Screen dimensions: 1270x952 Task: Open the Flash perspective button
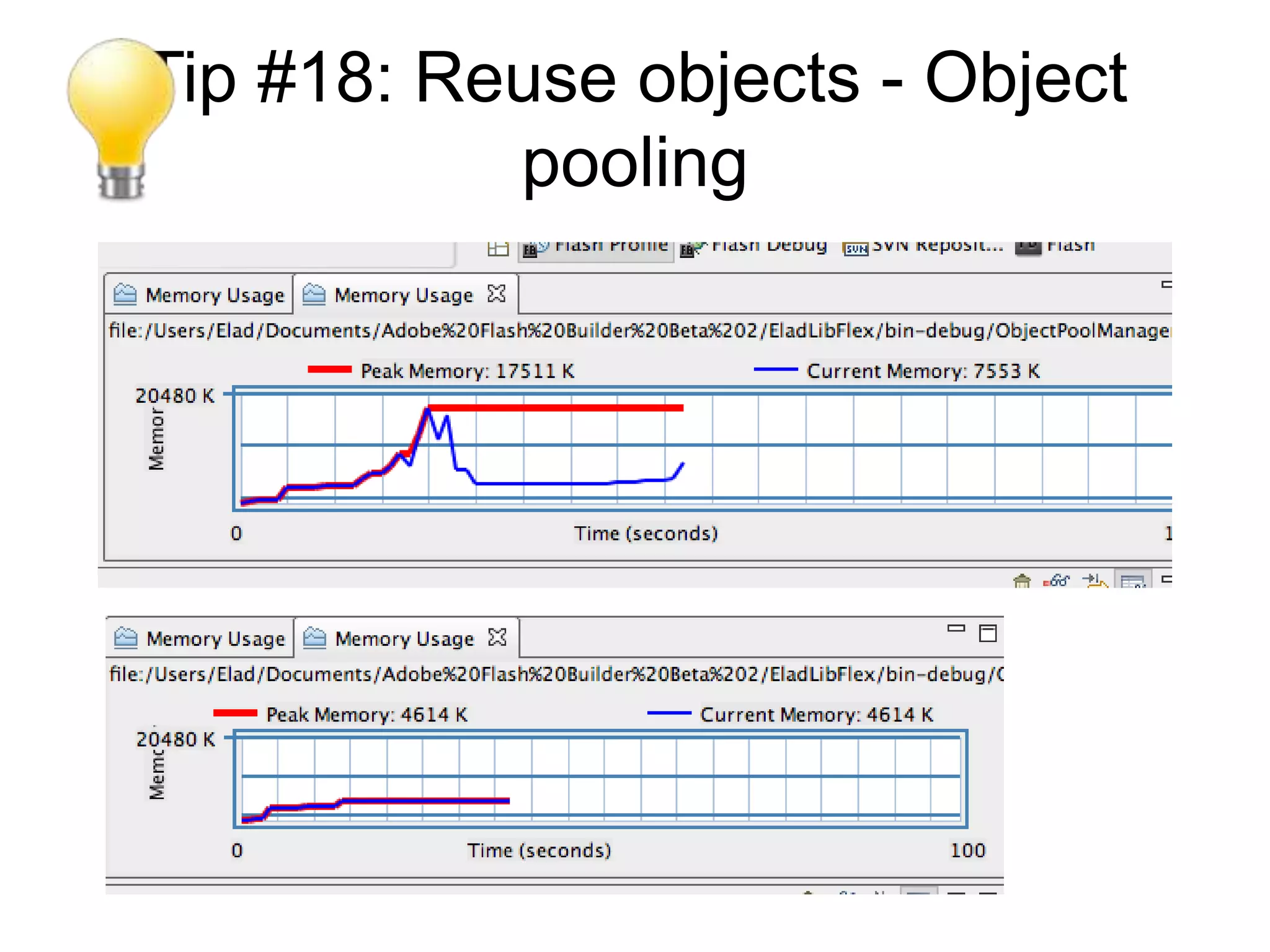(x=1055, y=248)
